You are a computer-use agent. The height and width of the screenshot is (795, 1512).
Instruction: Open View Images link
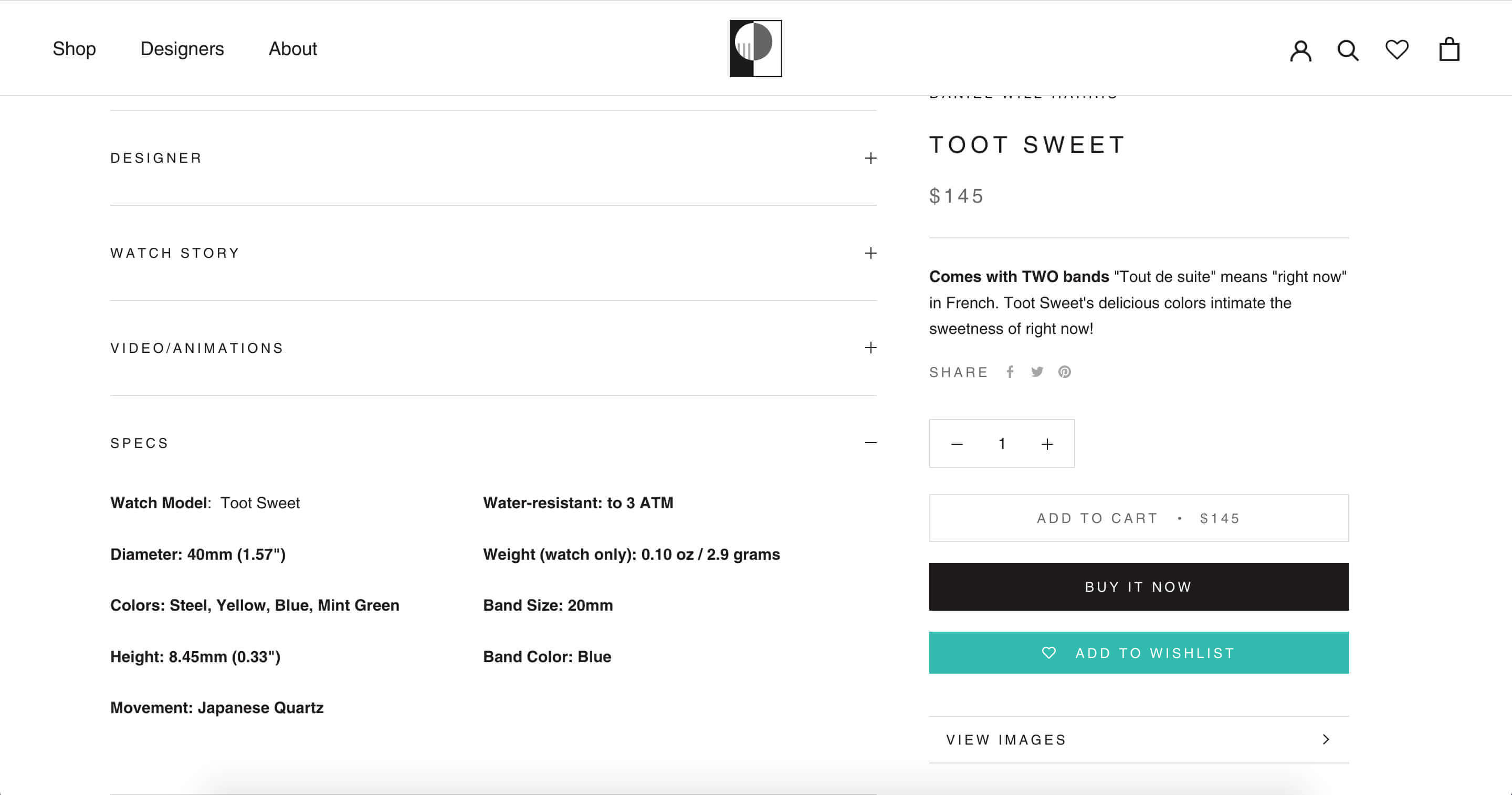[x=1138, y=739]
